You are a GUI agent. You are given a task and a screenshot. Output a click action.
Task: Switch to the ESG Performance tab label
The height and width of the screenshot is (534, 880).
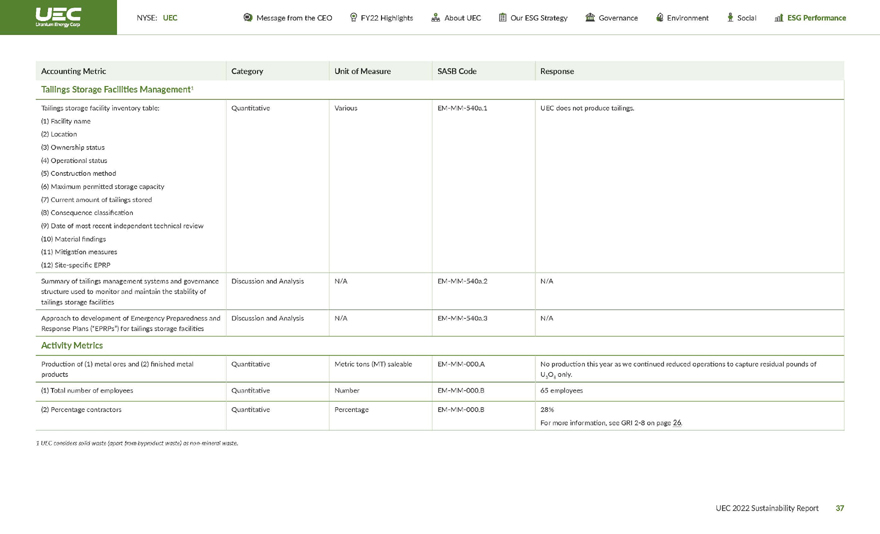[x=816, y=18]
